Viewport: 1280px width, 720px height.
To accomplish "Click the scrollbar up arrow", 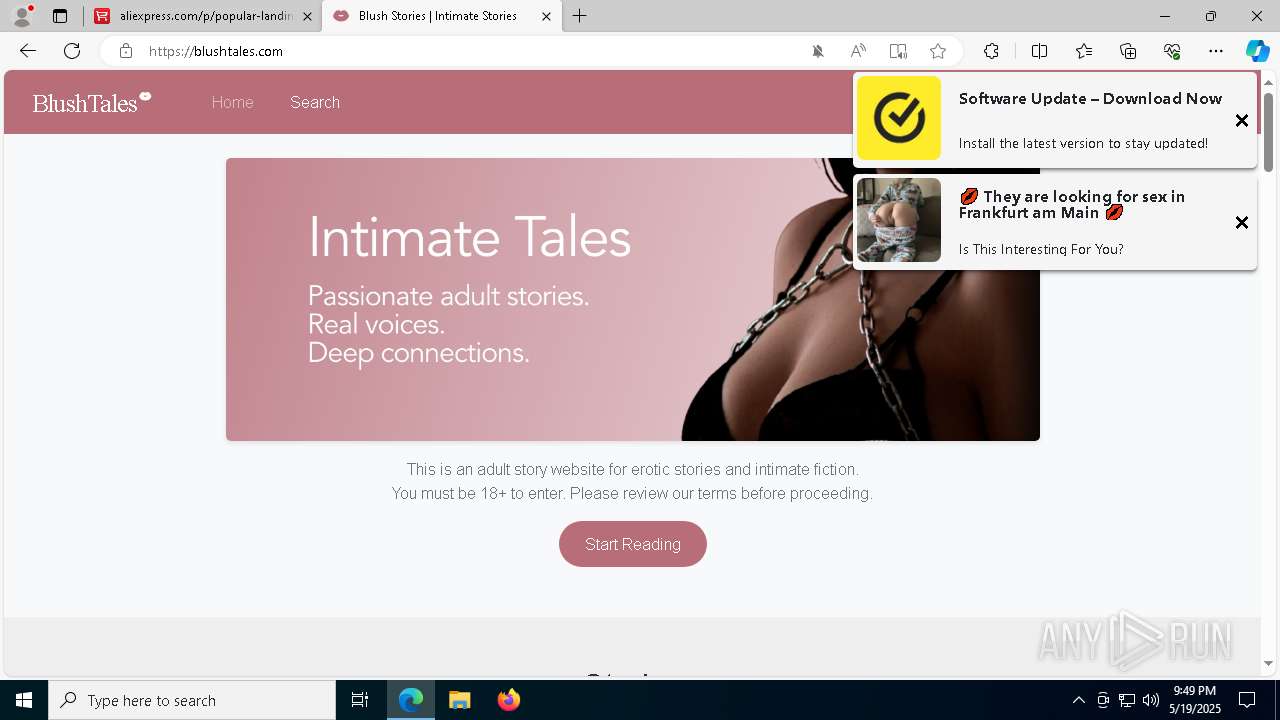I will coord(1269,82).
